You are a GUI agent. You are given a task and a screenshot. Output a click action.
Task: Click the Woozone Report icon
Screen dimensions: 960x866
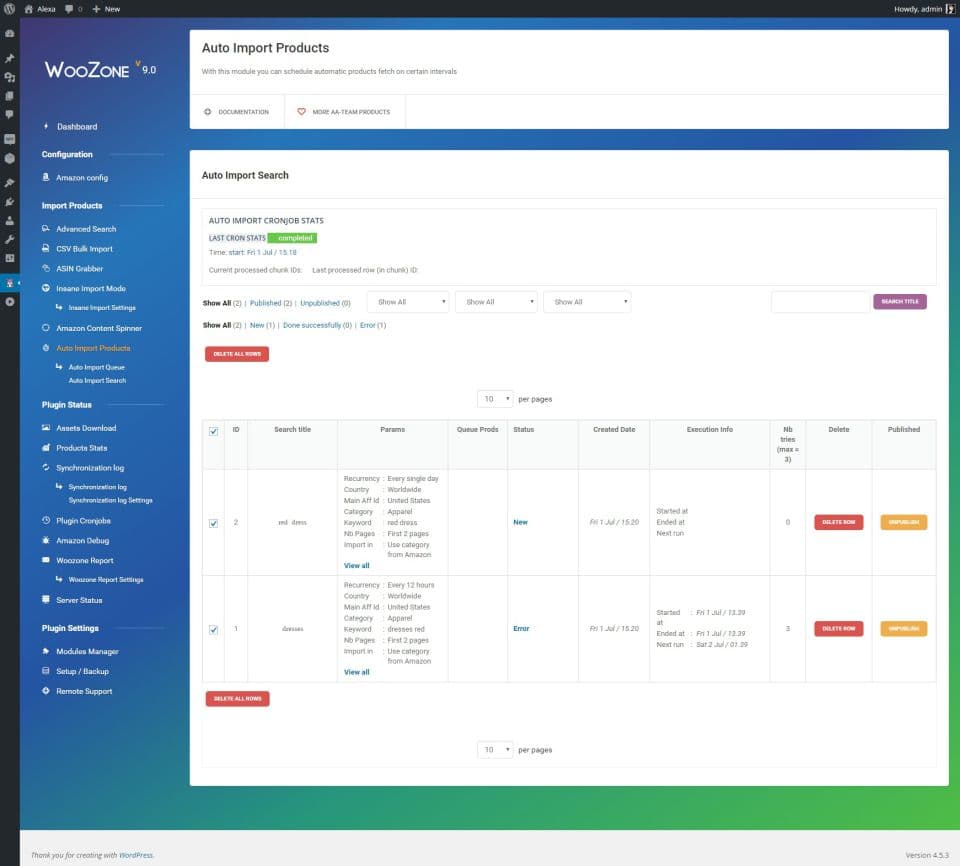point(46,560)
